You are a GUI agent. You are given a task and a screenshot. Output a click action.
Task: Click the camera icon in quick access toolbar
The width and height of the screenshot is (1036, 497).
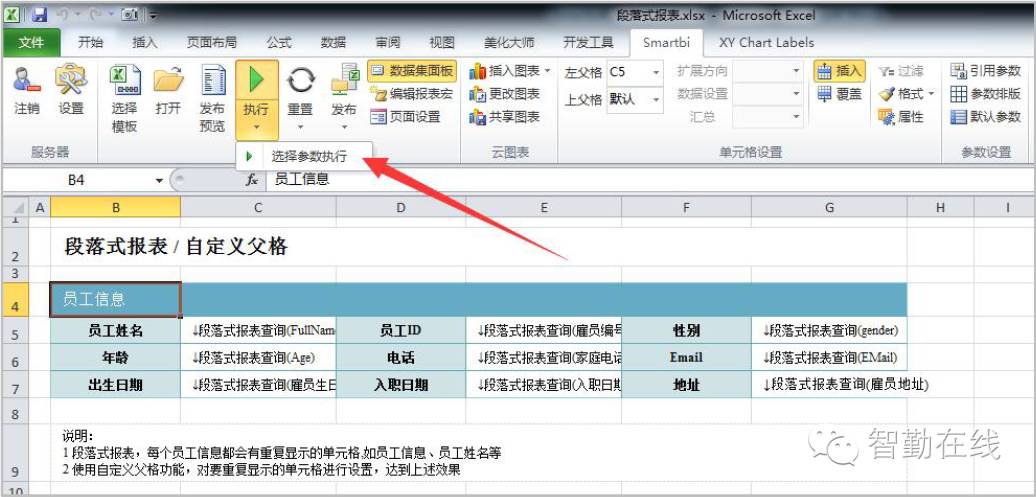[x=130, y=14]
